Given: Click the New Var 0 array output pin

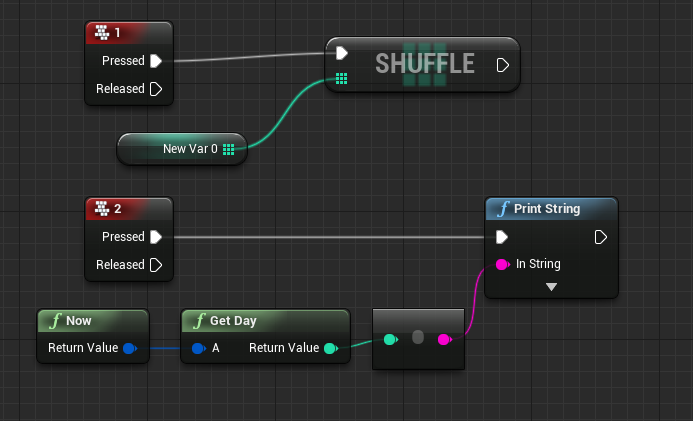Looking at the screenshot, I should coord(229,149).
